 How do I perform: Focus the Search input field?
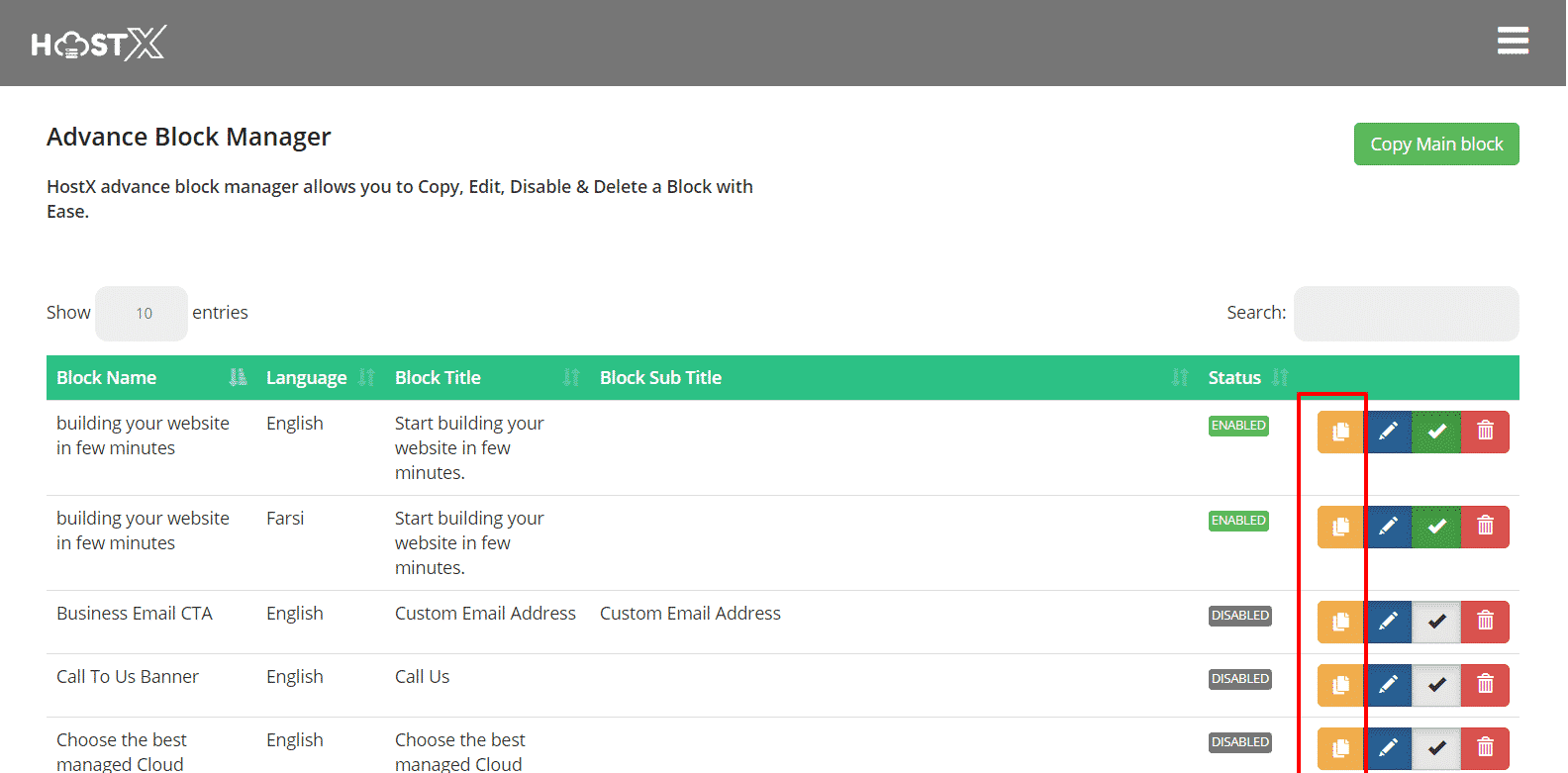coord(1406,314)
